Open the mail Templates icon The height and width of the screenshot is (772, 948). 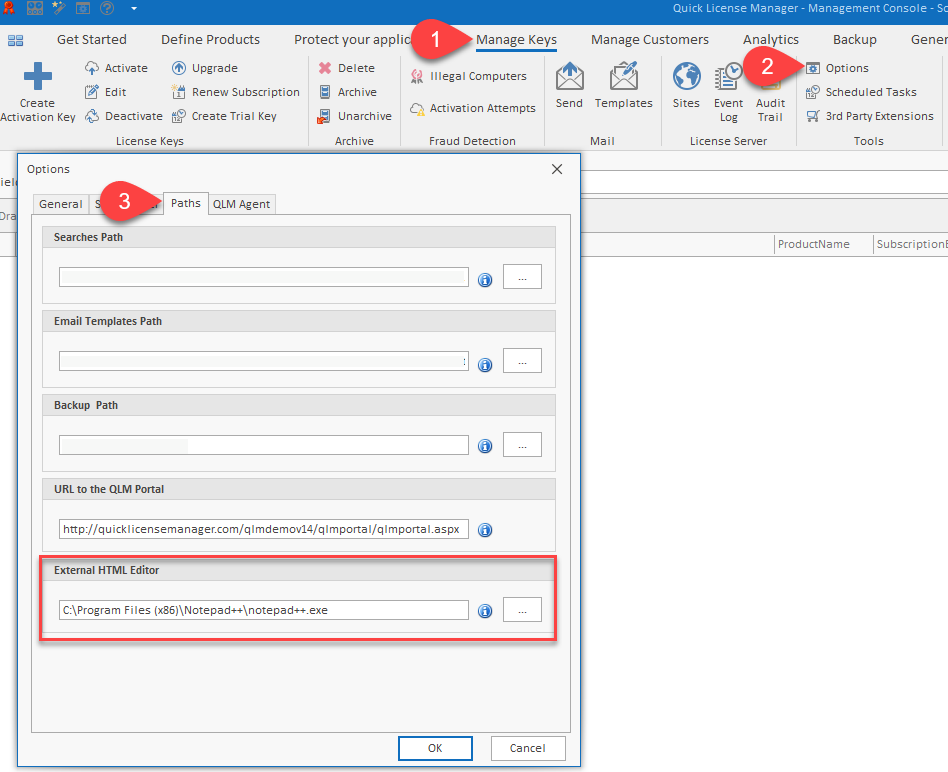(624, 76)
